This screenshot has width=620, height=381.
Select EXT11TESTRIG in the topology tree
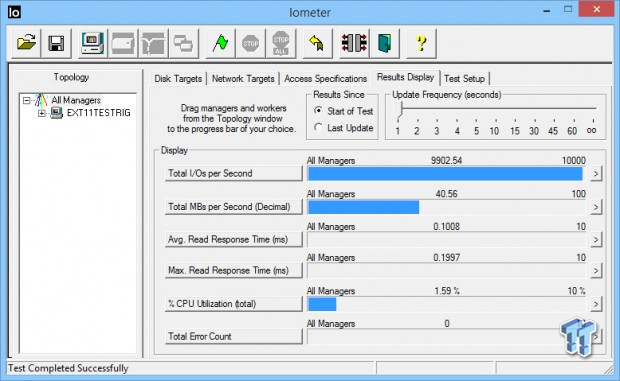click(98, 113)
